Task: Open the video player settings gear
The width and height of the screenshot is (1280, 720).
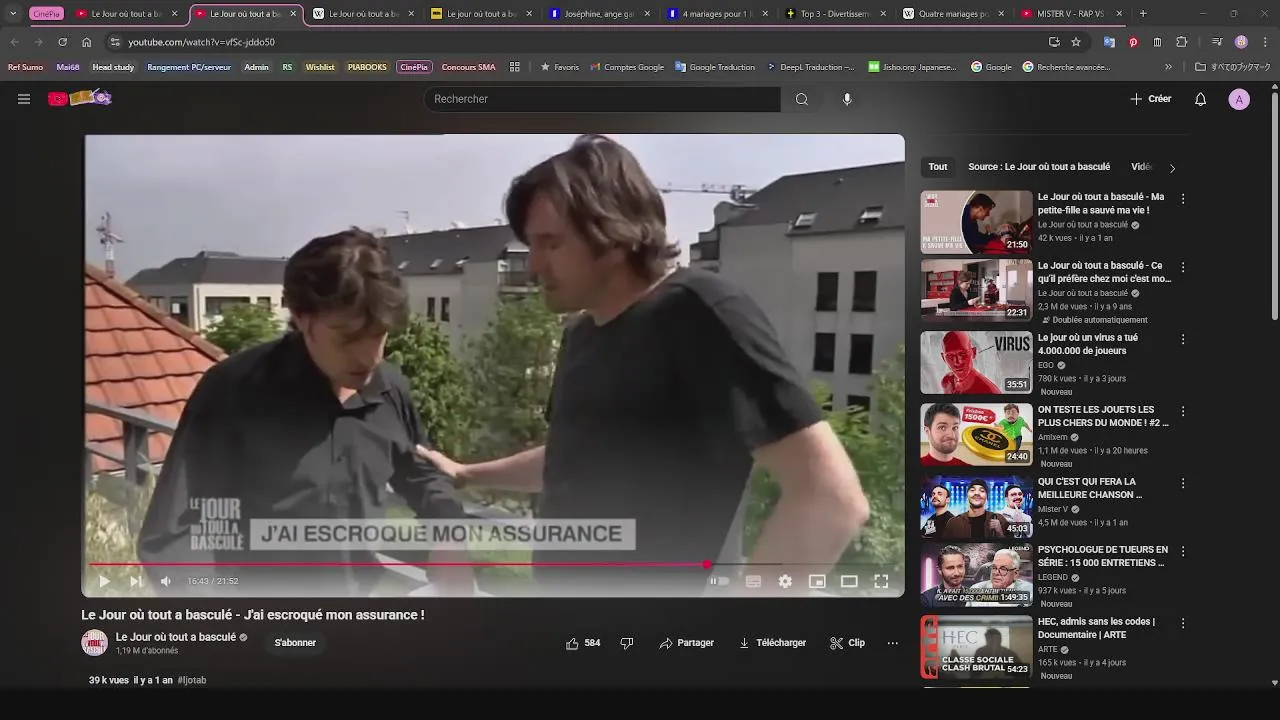Action: point(785,581)
